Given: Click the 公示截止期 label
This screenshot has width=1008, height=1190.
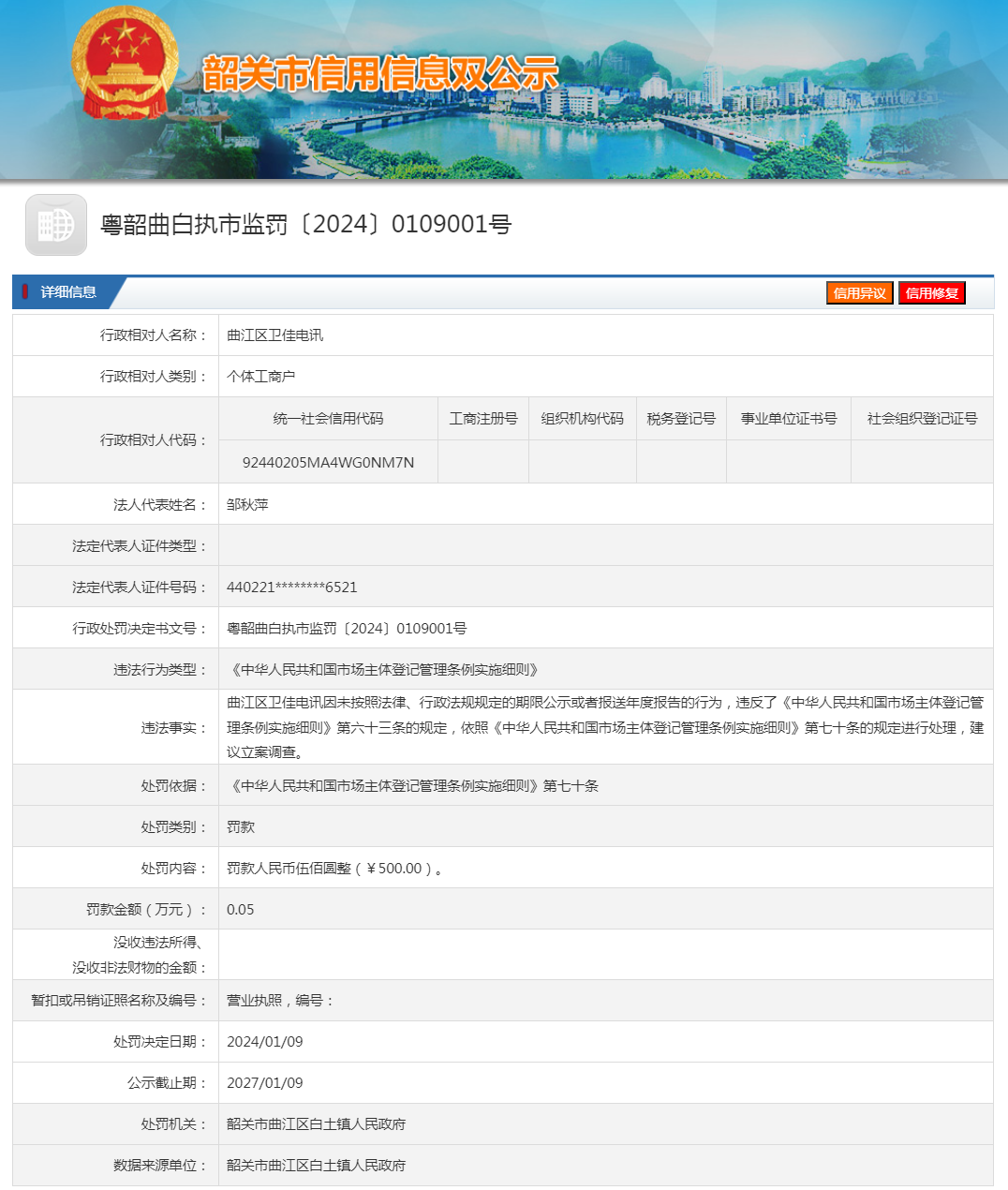Looking at the screenshot, I should coord(167,1083).
